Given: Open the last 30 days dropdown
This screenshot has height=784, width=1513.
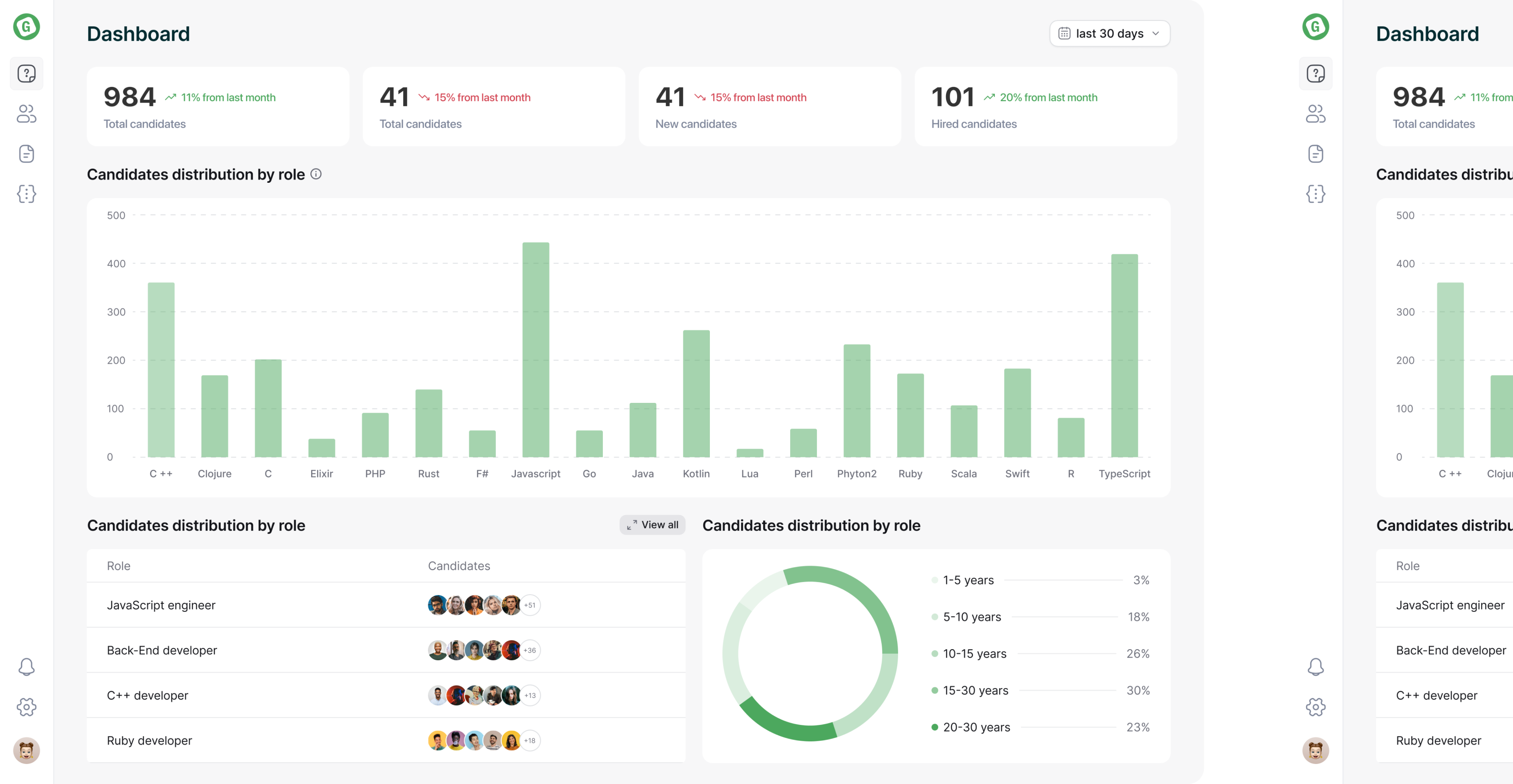Looking at the screenshot, I should point(1109,33).
